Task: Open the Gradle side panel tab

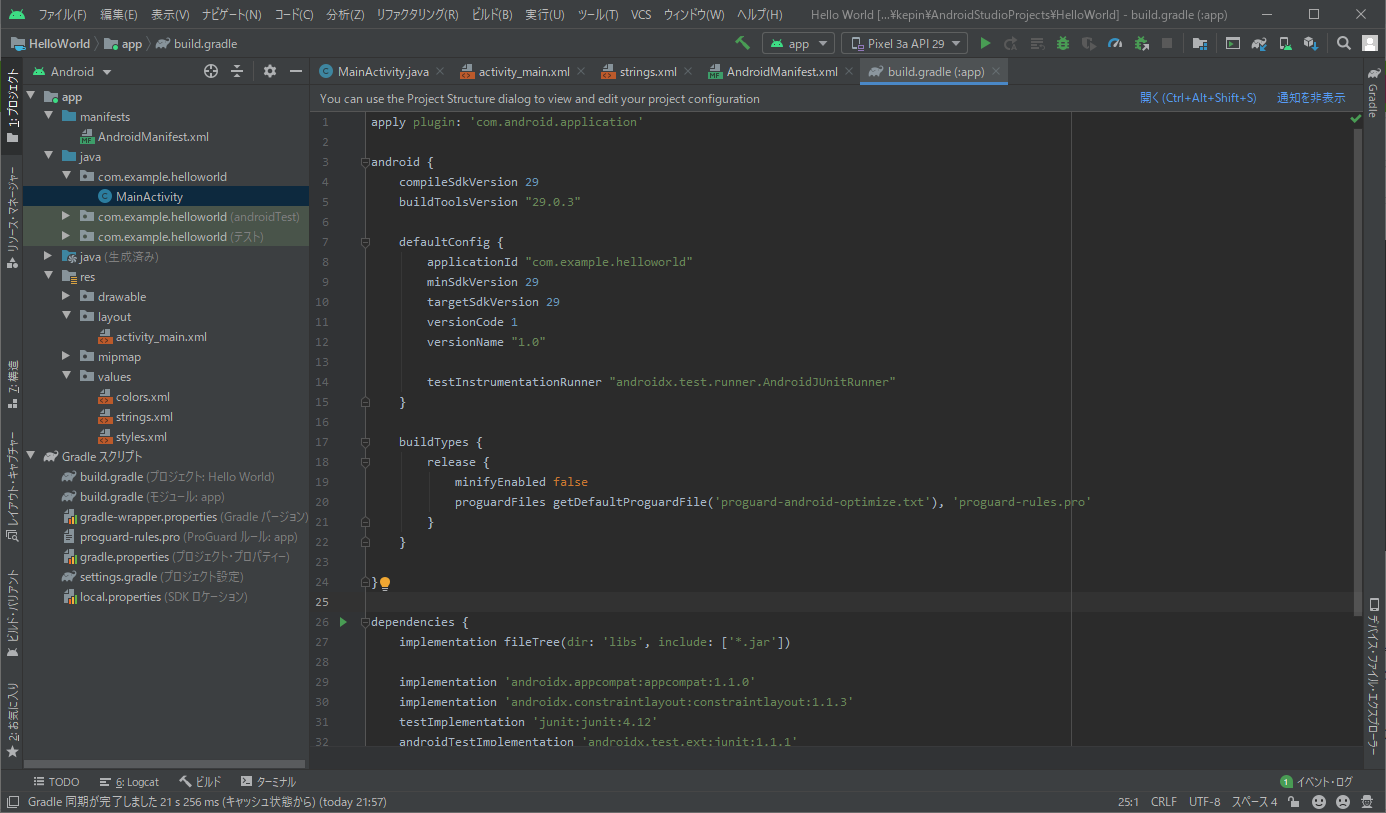Action: pos(1372,95)
